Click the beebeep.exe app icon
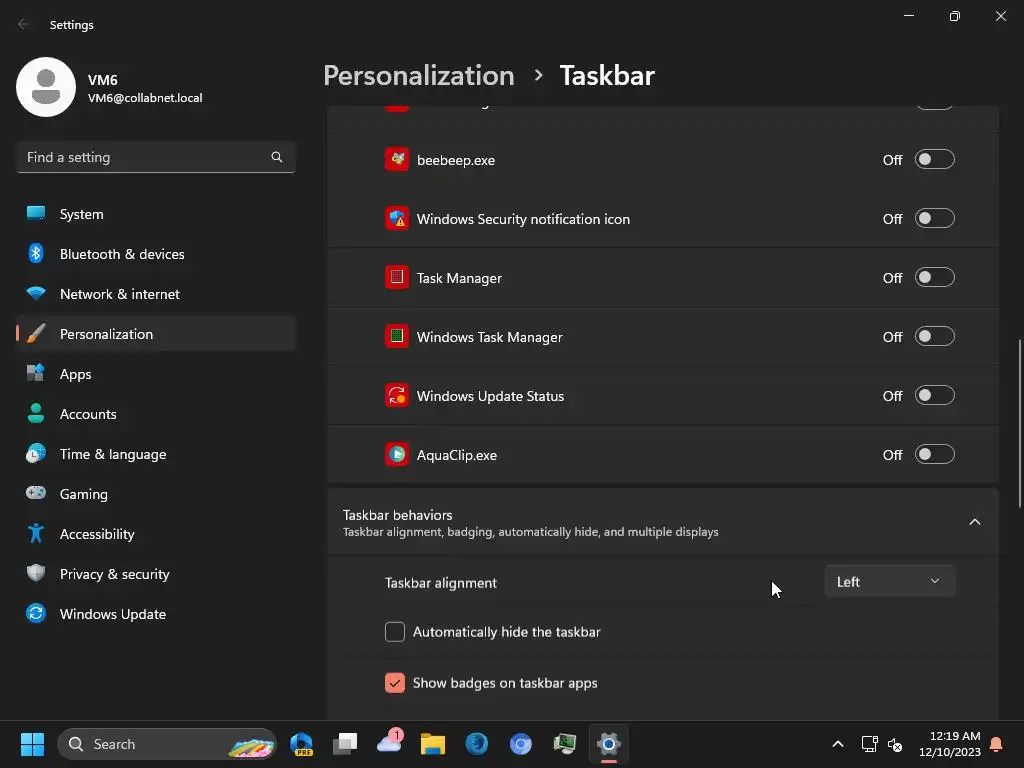 pyautogui.click(x=396, y=159)
